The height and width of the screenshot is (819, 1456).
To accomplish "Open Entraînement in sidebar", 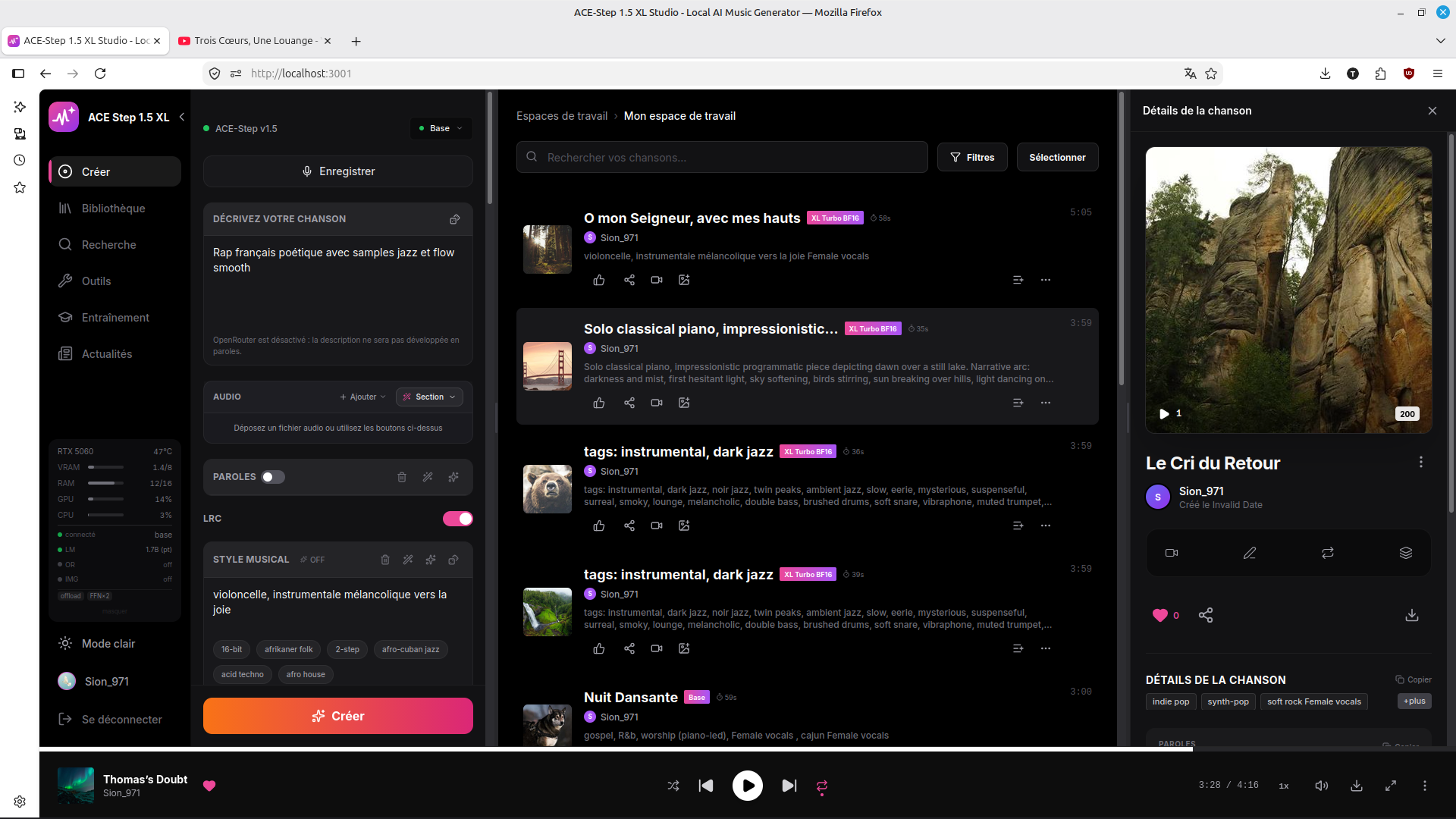I will point(115,318).
